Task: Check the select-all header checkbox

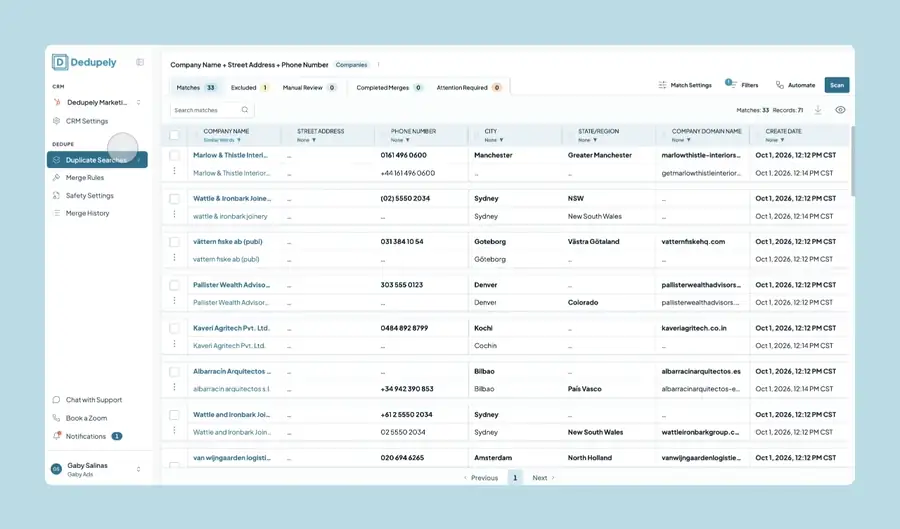Action: [x=174, y=135]
